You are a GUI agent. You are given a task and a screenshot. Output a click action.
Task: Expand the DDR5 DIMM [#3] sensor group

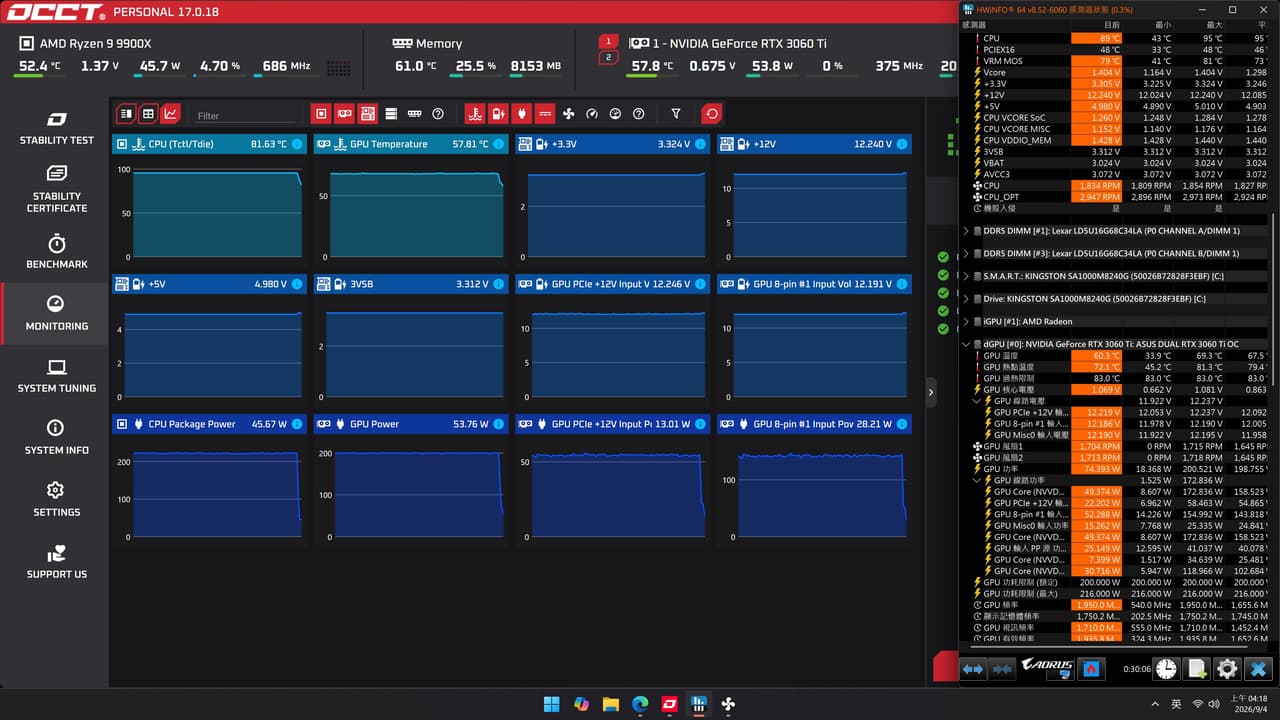point(966,254)
